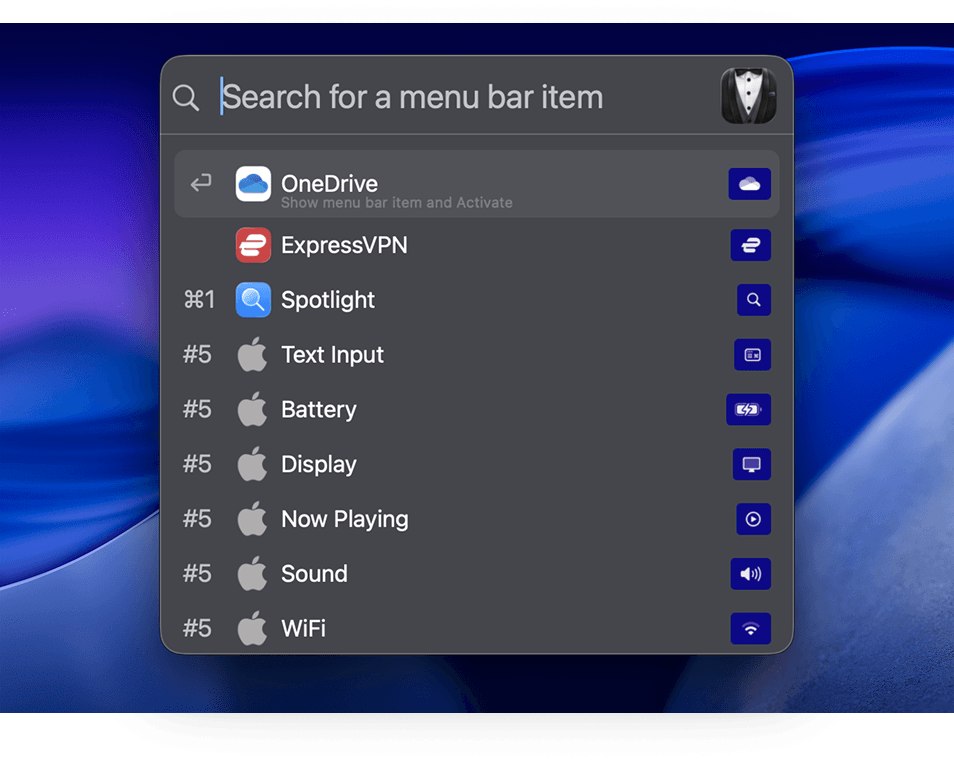The width and height of the screenshot is (954, 762).
Task: Open the WiFi label
Action: pyautogui.click(x=303, y=629)
